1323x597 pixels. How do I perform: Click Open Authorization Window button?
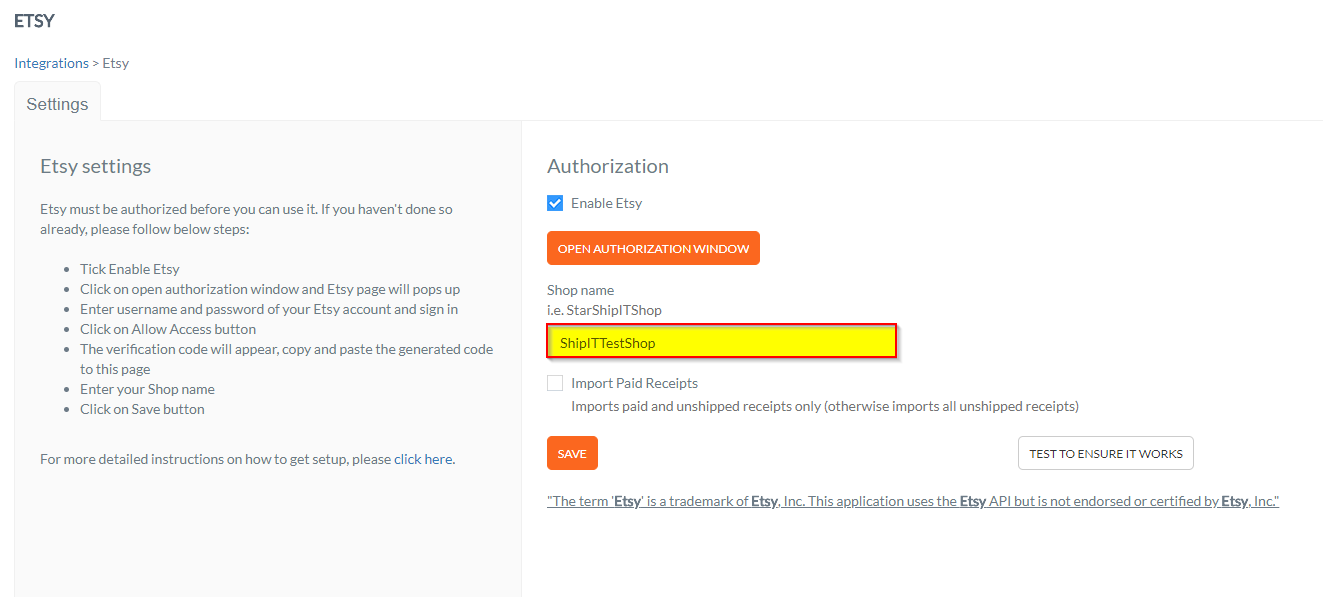[653, 248]
